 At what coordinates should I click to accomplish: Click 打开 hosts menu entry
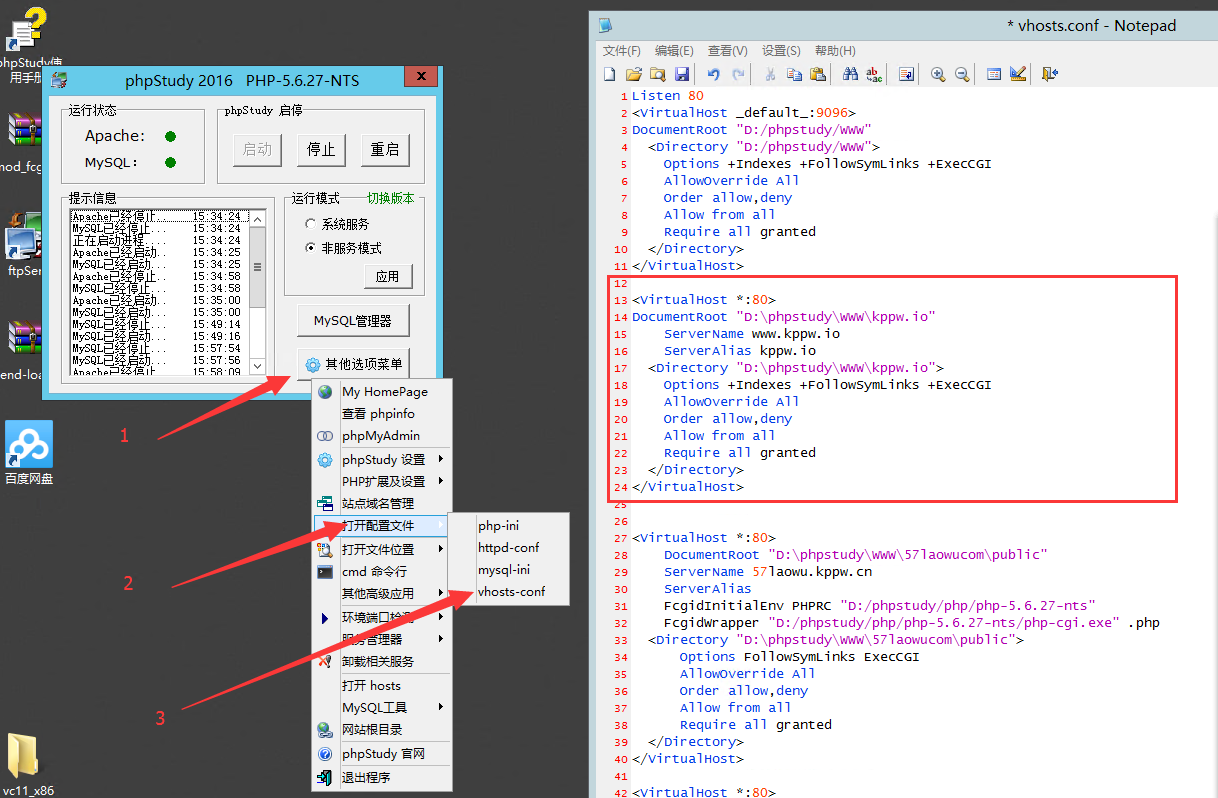coord(383,685)
